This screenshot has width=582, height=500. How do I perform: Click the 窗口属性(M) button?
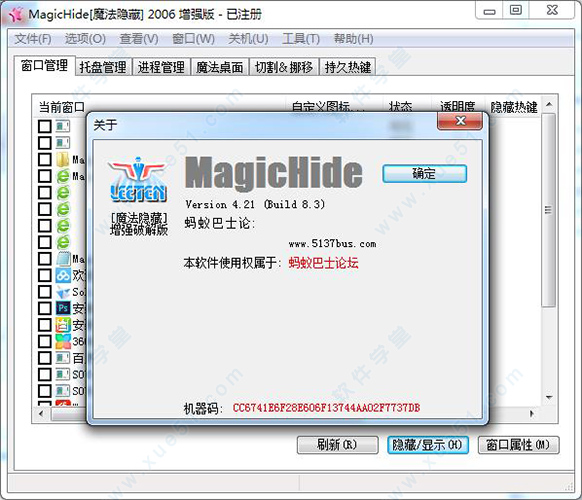(518, 445)
